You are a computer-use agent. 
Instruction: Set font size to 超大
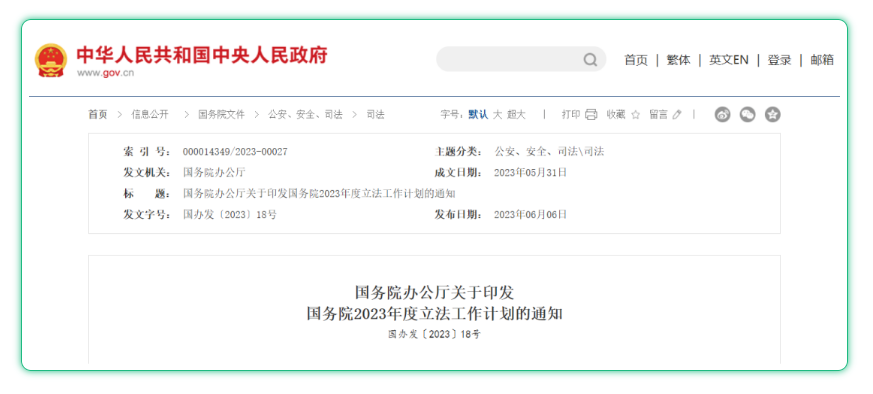click(516, 115)
